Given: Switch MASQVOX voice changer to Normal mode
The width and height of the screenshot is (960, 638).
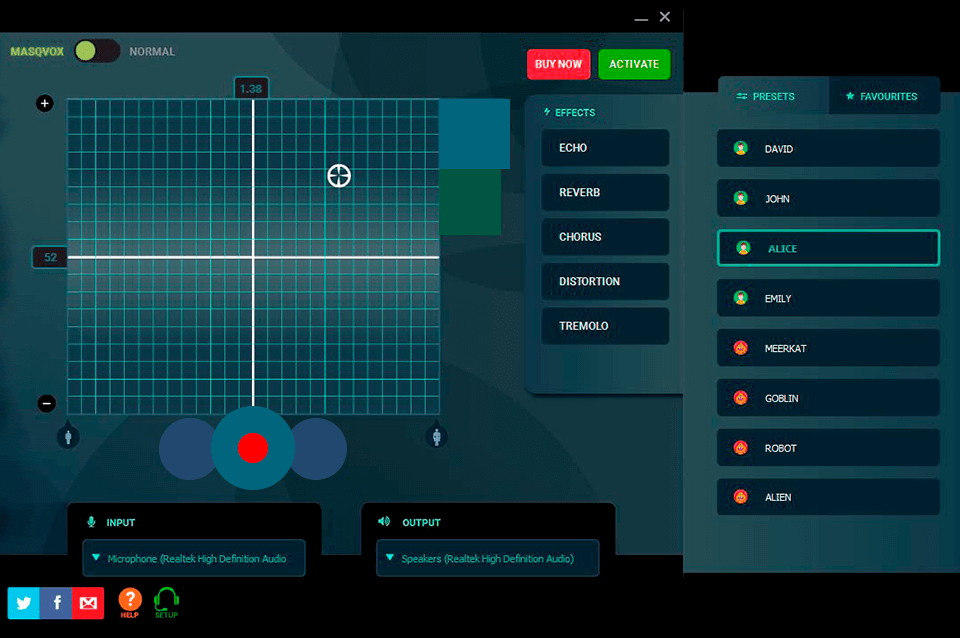Looking at the screenshot, I should pyautogui.click(x=97, y=50).
